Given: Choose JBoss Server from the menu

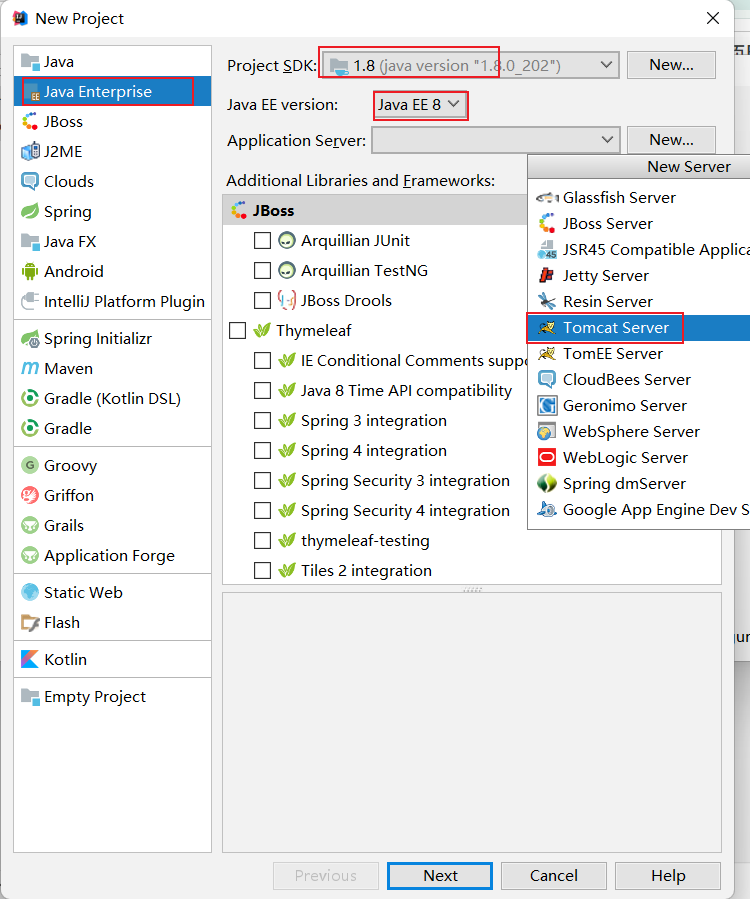Looking at the screenshot, I should [x=638, y=224].
